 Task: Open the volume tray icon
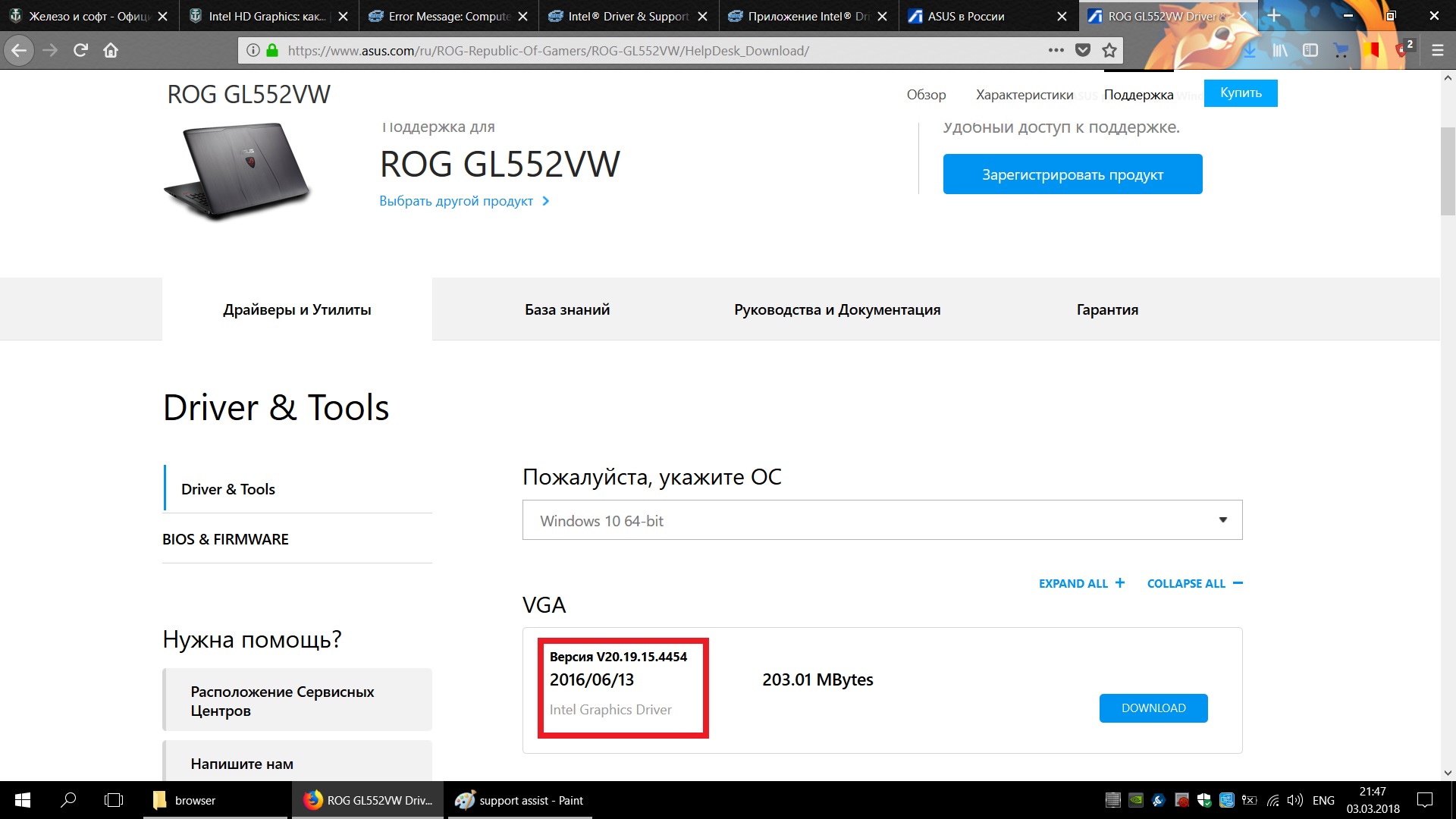point(1295,800)
